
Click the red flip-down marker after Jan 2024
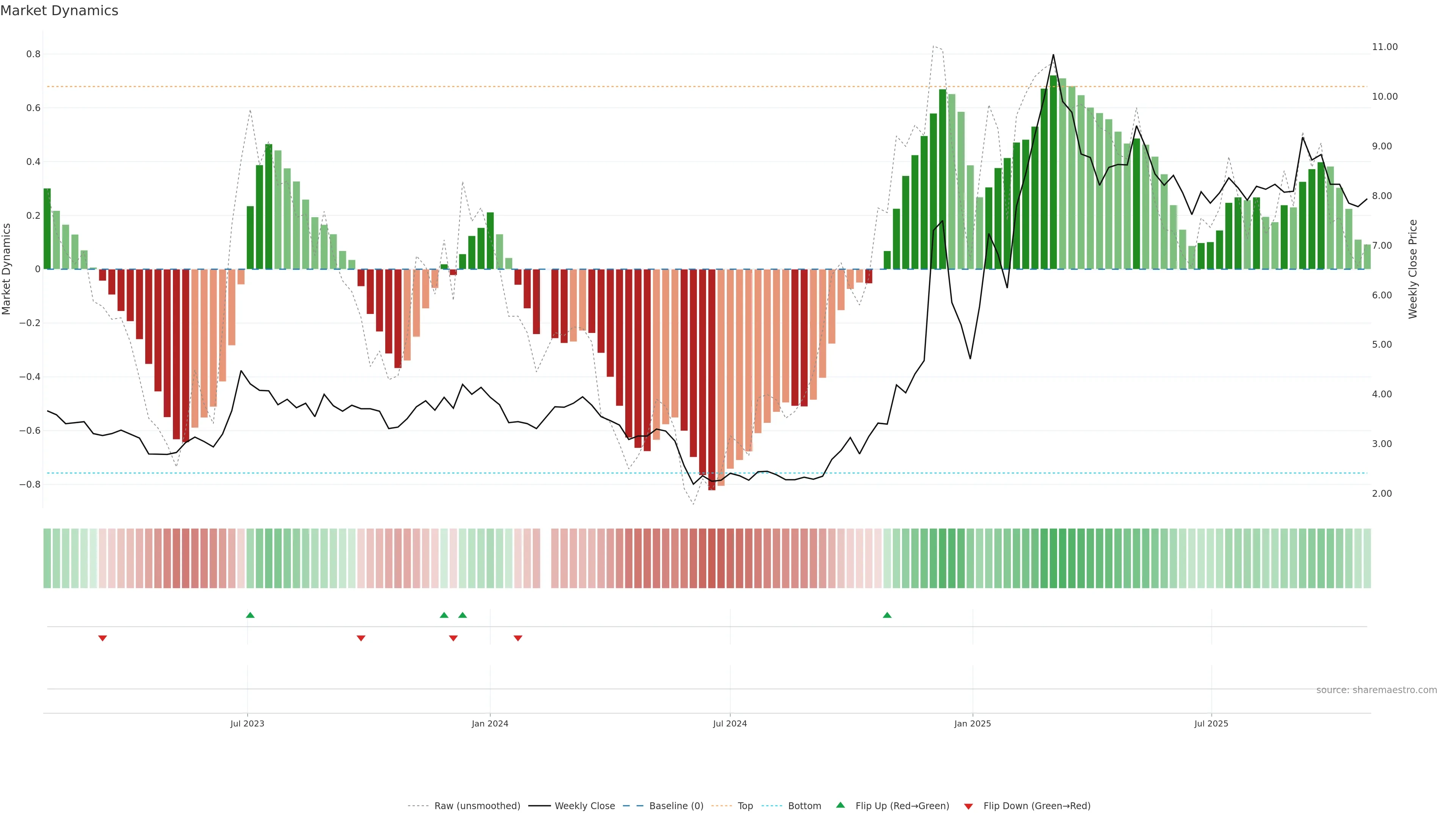pyautogui.click(x=518, y=638)
